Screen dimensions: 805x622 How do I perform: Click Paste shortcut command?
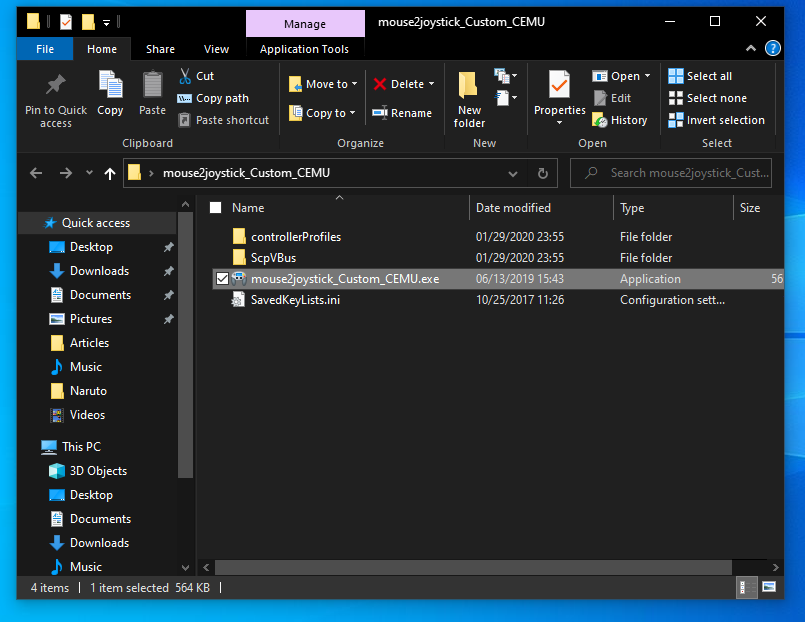coord(223,120)
